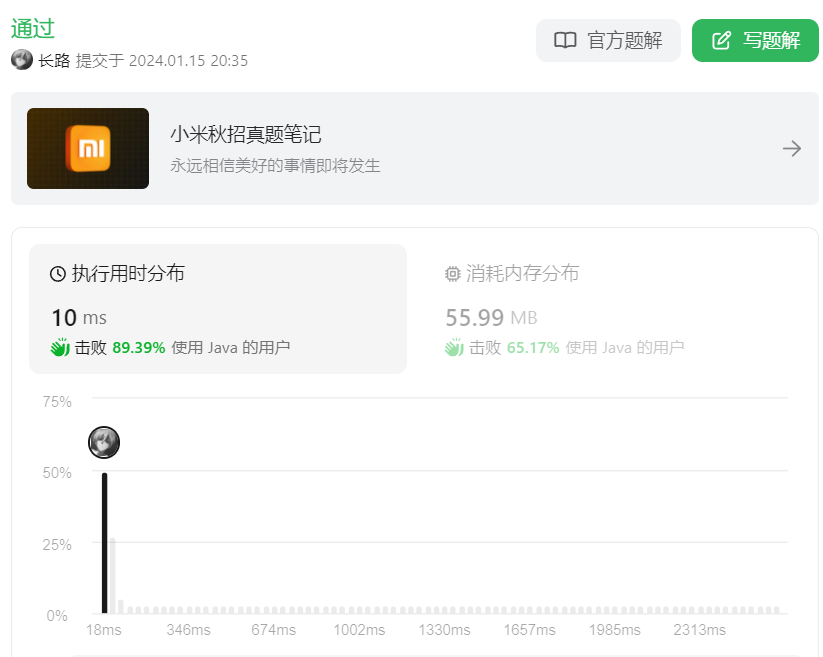Select the light gray second bar in chart
The width and height of the screenshot is (823, 657).
pos(113,576)
